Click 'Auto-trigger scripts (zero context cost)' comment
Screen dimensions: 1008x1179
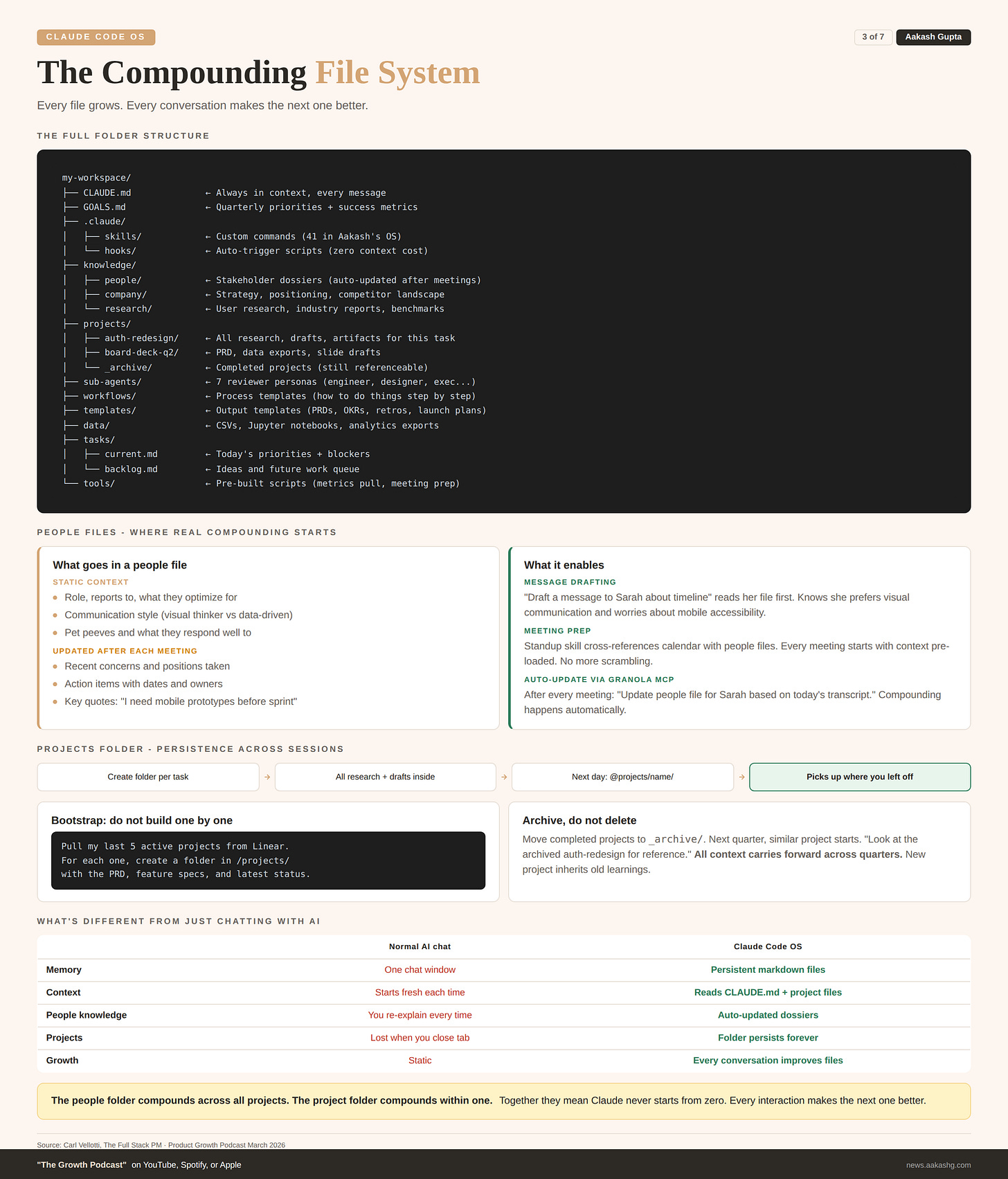point(322,251)
